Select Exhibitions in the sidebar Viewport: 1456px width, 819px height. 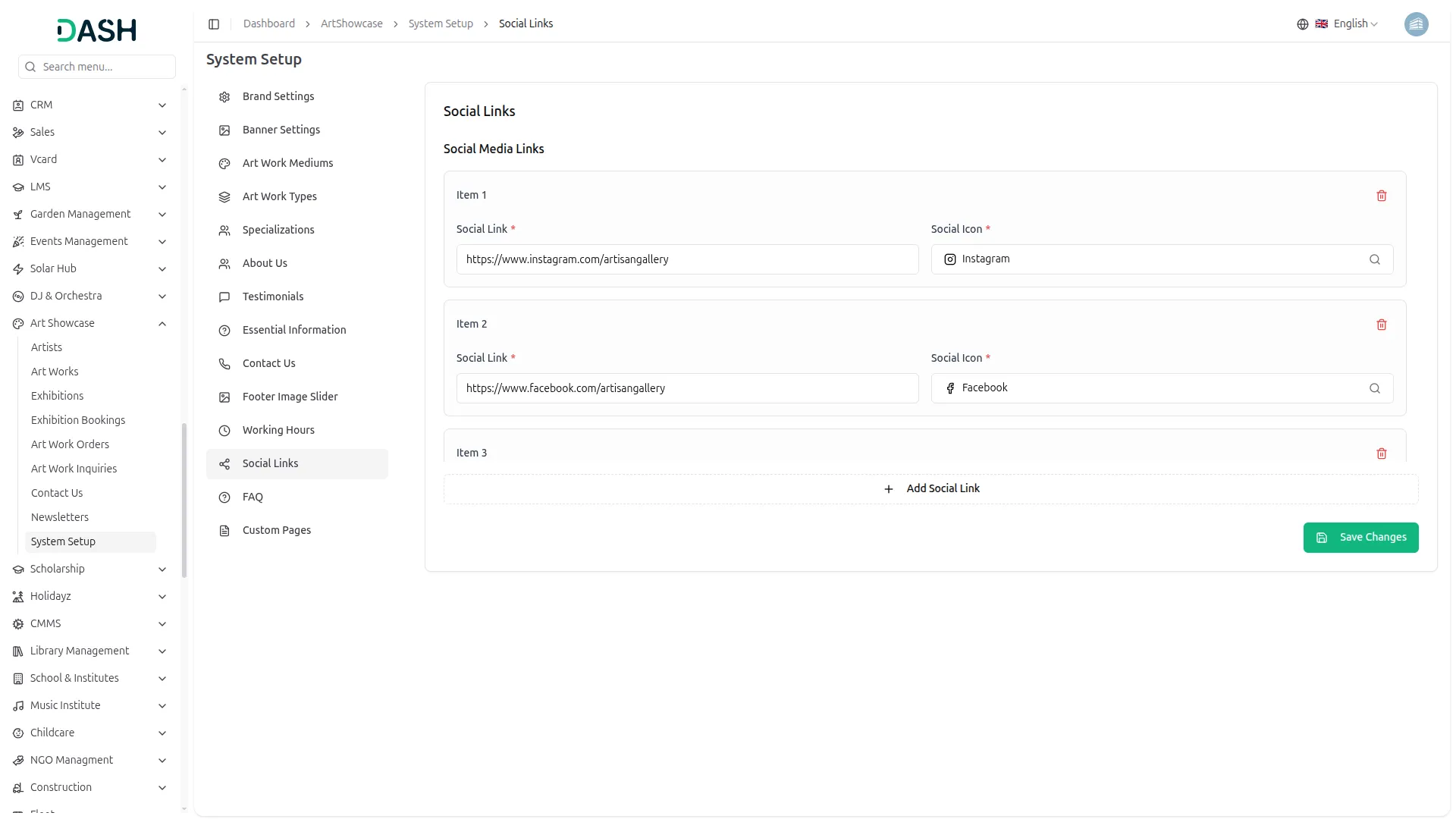[x=57, y=396]
